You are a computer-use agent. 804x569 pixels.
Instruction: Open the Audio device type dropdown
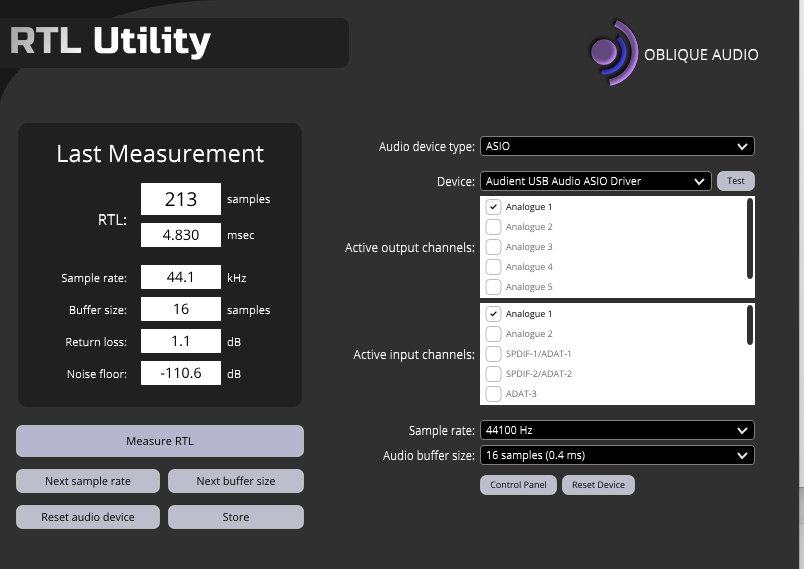point(617,146)
